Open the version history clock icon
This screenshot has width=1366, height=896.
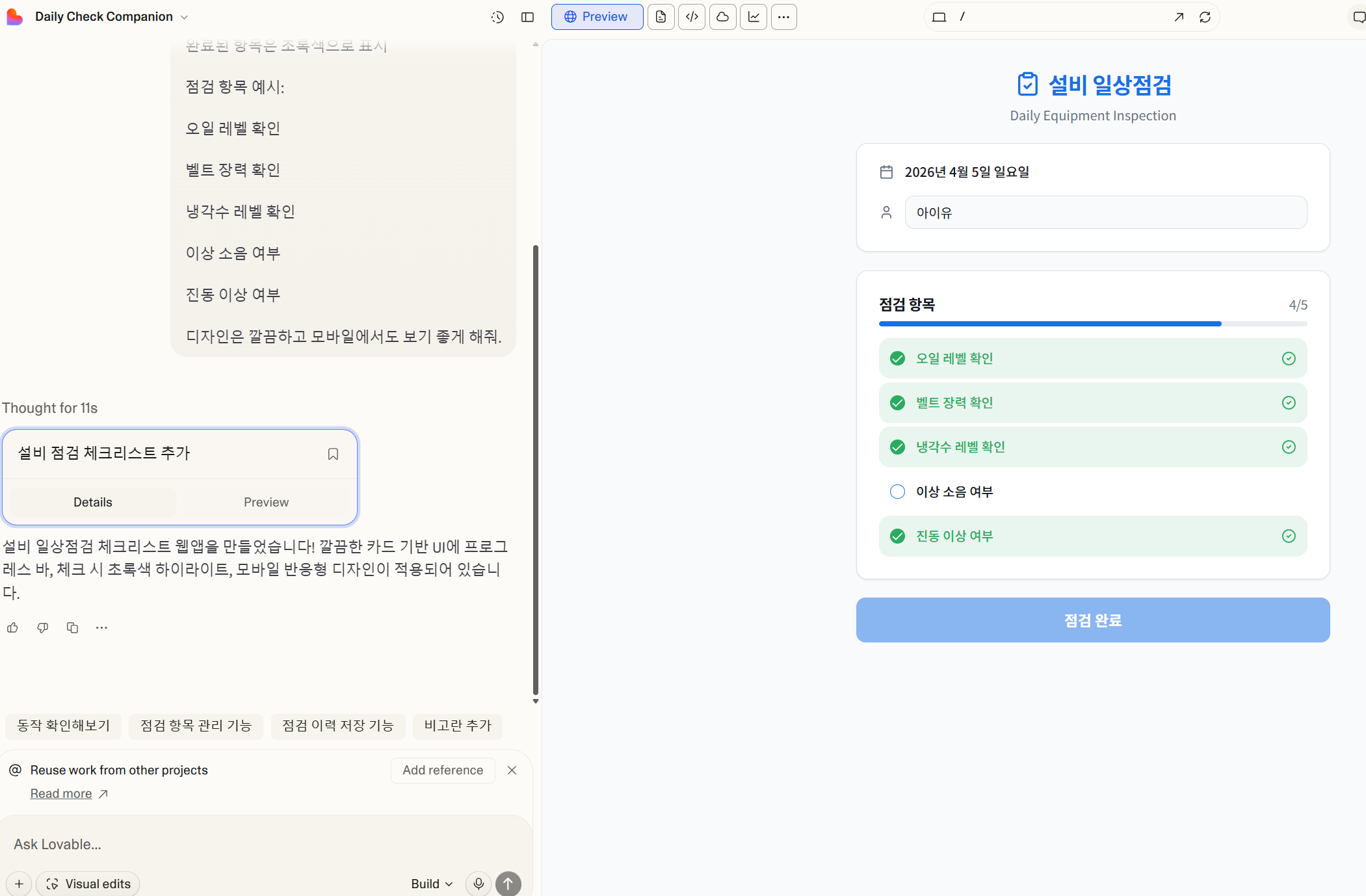pyautogui.click(x=497, y=17)
